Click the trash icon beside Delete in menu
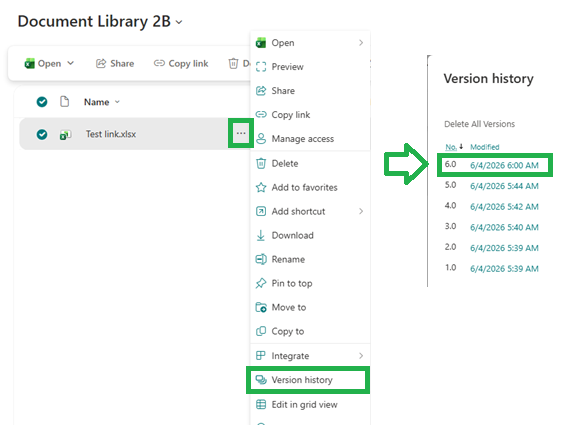This screenshot has width=567, height=425. point(261,163)
